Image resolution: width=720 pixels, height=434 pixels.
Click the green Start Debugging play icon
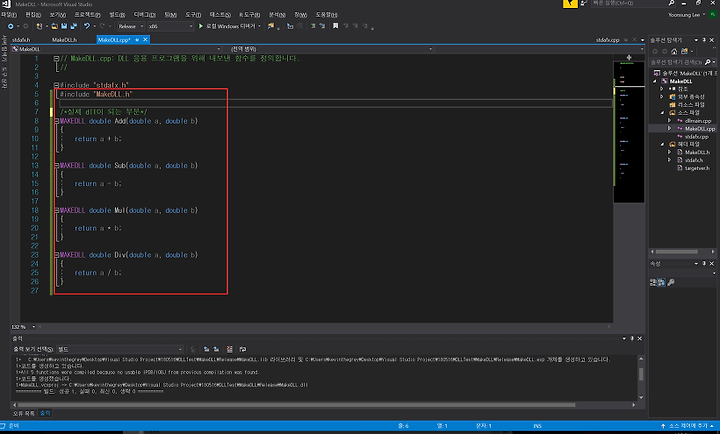(x=201, y=26)
